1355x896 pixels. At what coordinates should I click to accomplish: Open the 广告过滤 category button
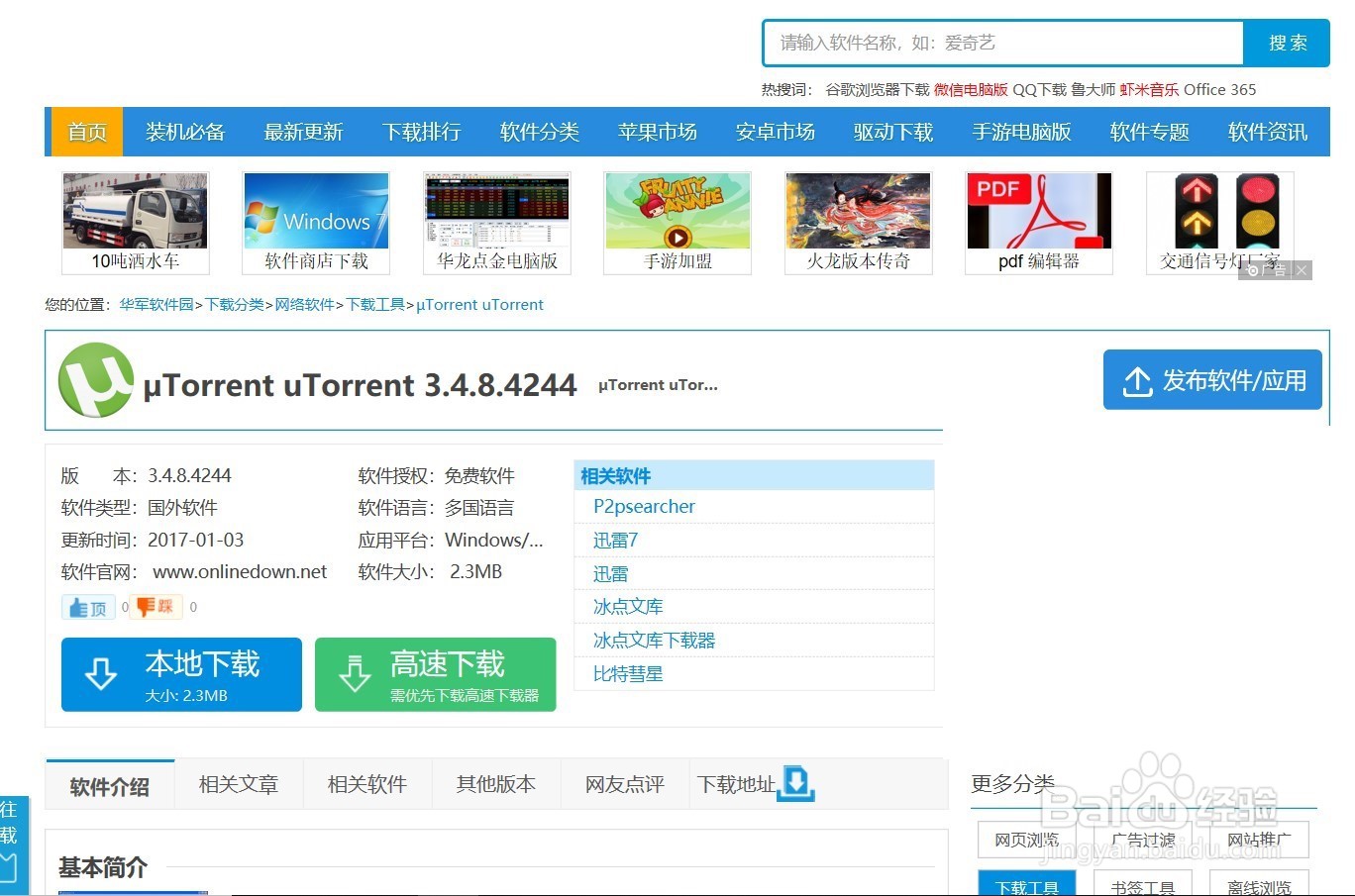(x=1143, y=840)
